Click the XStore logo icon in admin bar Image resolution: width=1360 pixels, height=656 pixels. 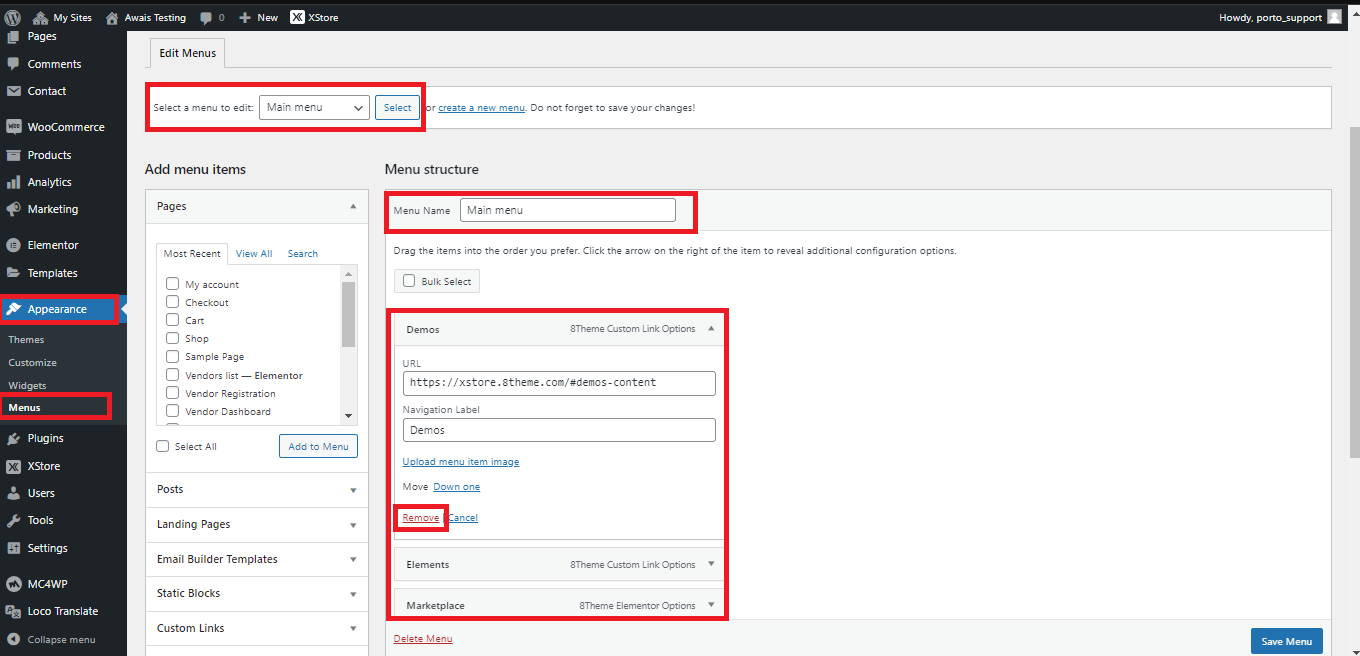[x=297, y=17]
